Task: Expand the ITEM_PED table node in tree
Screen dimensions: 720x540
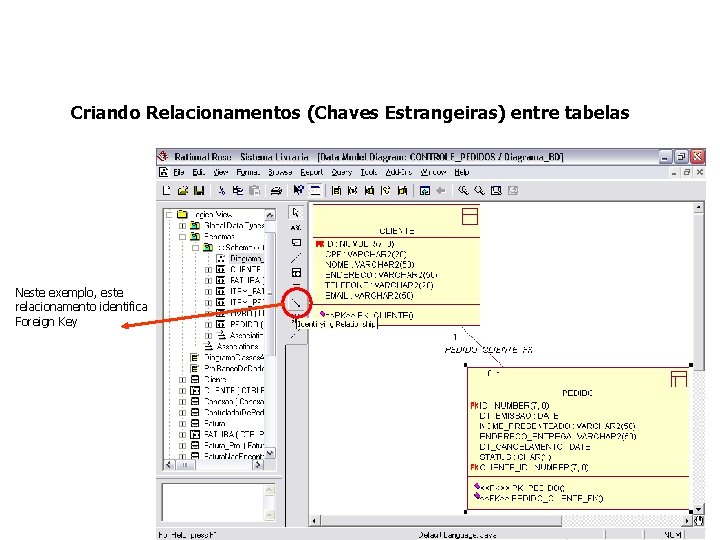Action: (x=208, y=303)
